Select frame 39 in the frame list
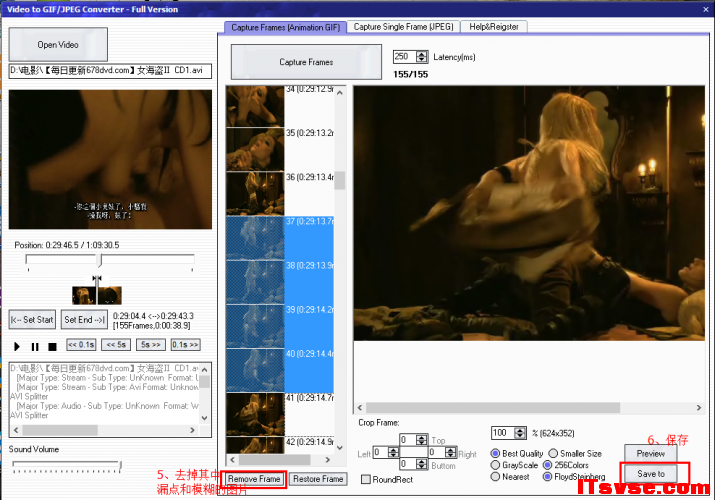 coord(280,326)
